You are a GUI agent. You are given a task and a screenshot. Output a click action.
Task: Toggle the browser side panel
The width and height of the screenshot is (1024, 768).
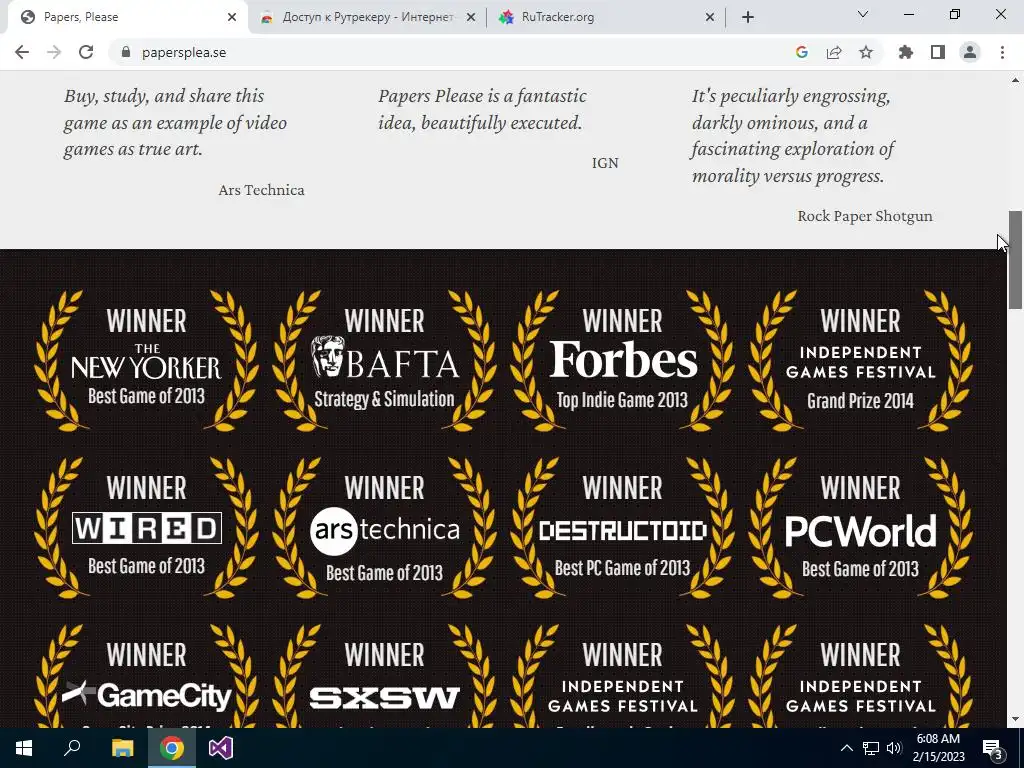(938, 52)
